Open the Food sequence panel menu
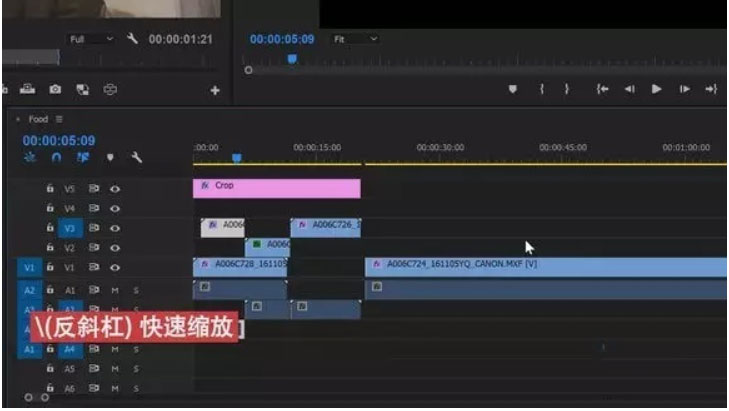Screen dimensions: 729x411 [x=59, y=119]
